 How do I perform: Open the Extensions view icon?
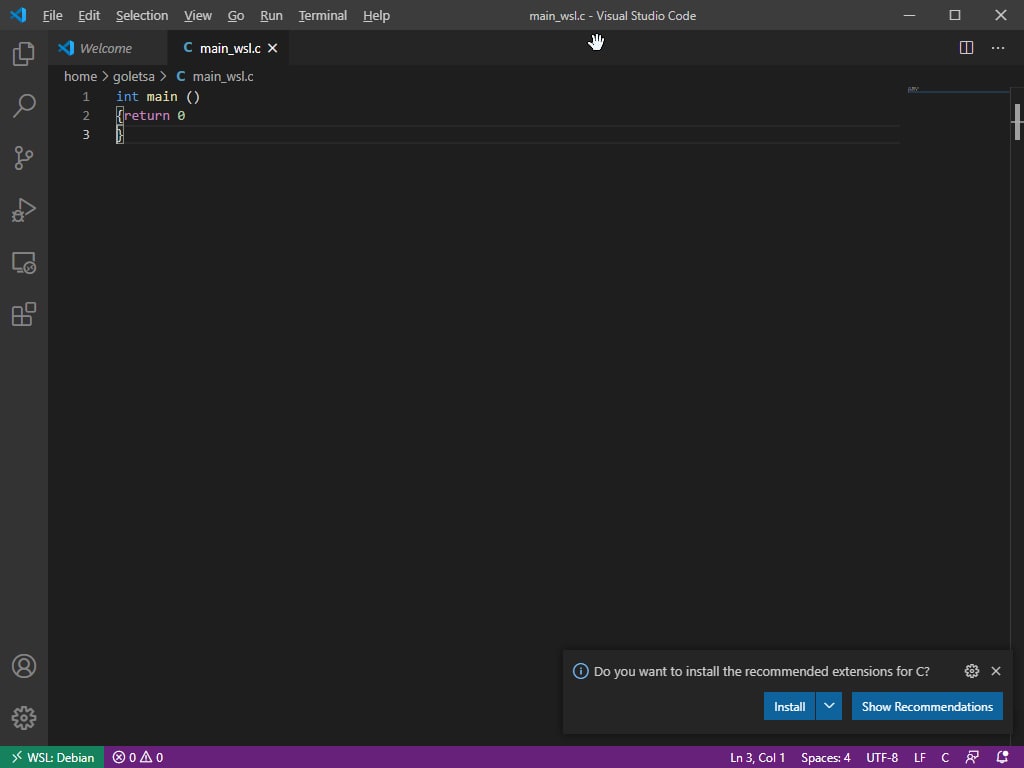coord(24,314)
